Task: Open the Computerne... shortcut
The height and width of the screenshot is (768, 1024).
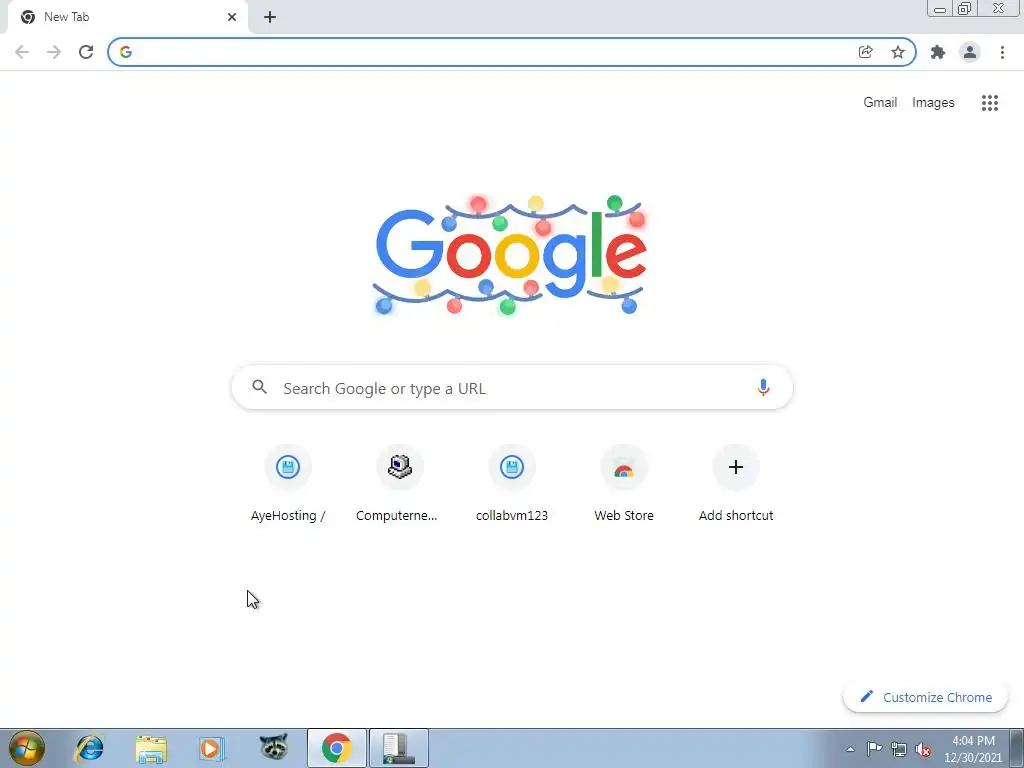Action: (x=400, y=483)
